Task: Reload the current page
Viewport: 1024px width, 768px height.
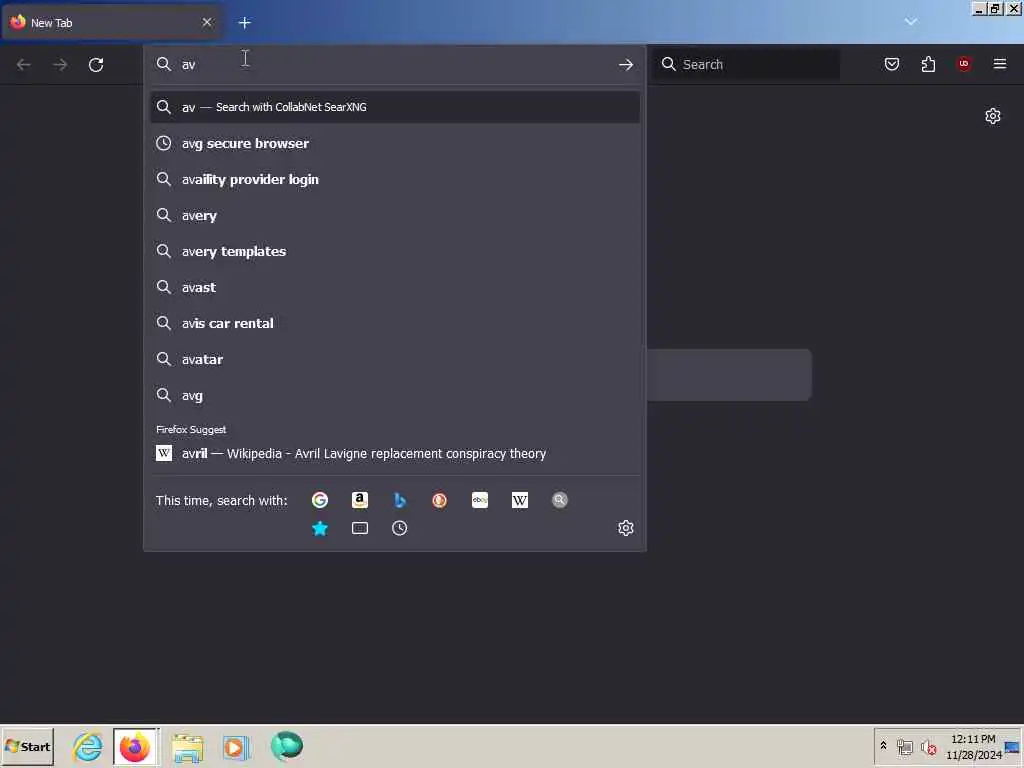Action: [96, 65]
